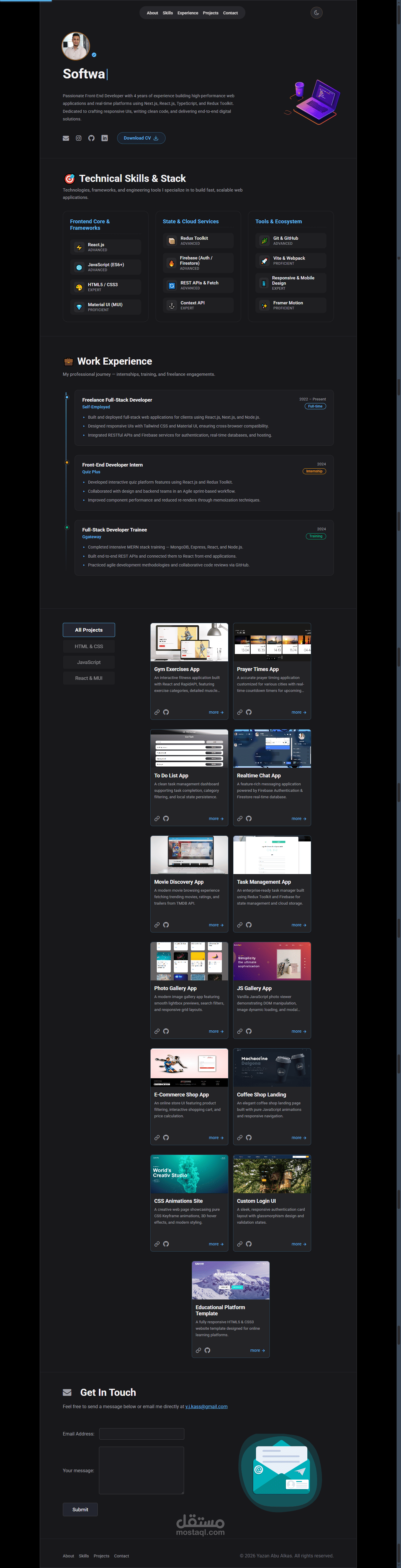Click the "Quiz Plus" company name

(91, 472)
